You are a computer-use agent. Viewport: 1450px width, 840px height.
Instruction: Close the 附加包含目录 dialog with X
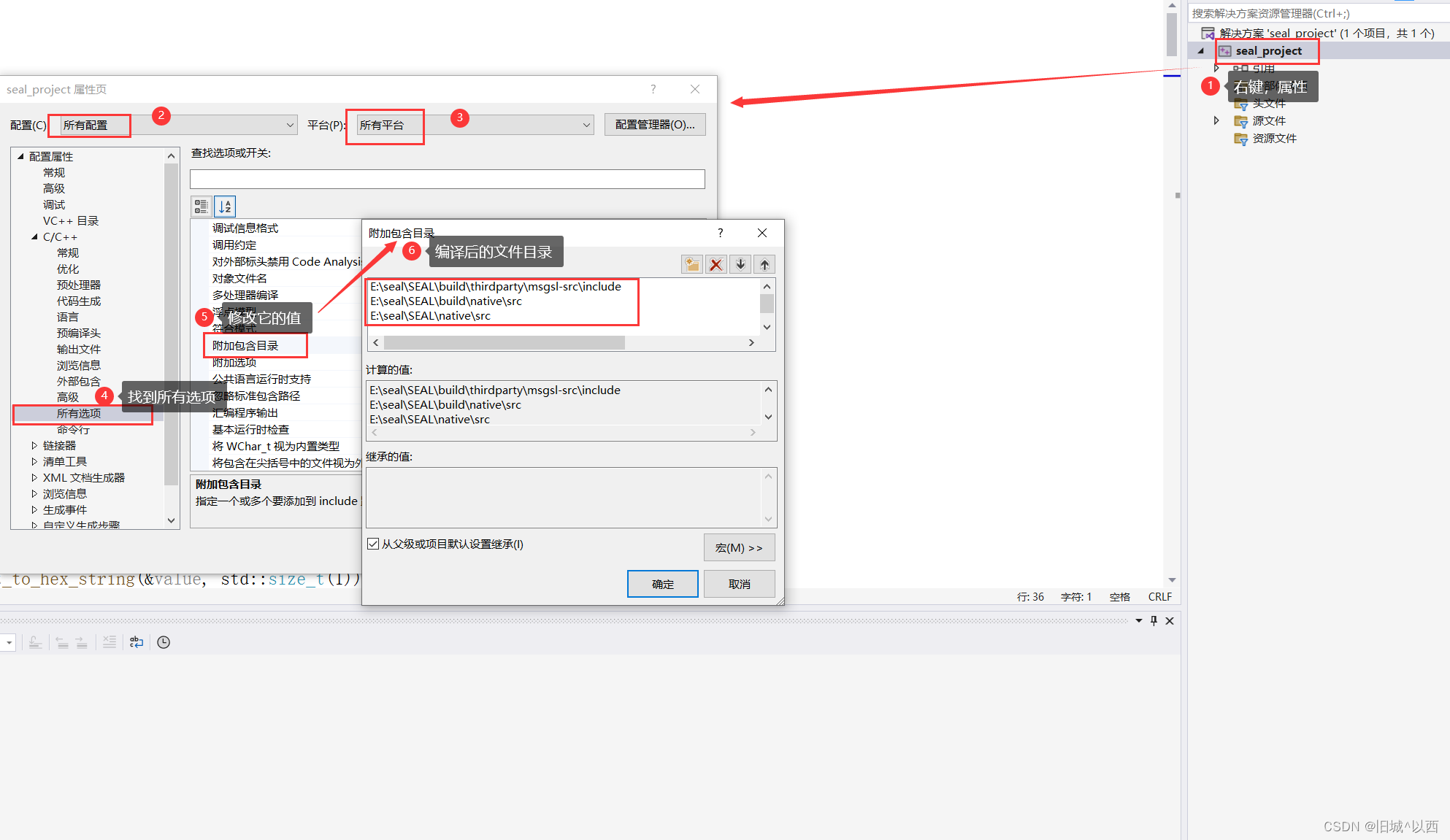click(x=762, y=233)
